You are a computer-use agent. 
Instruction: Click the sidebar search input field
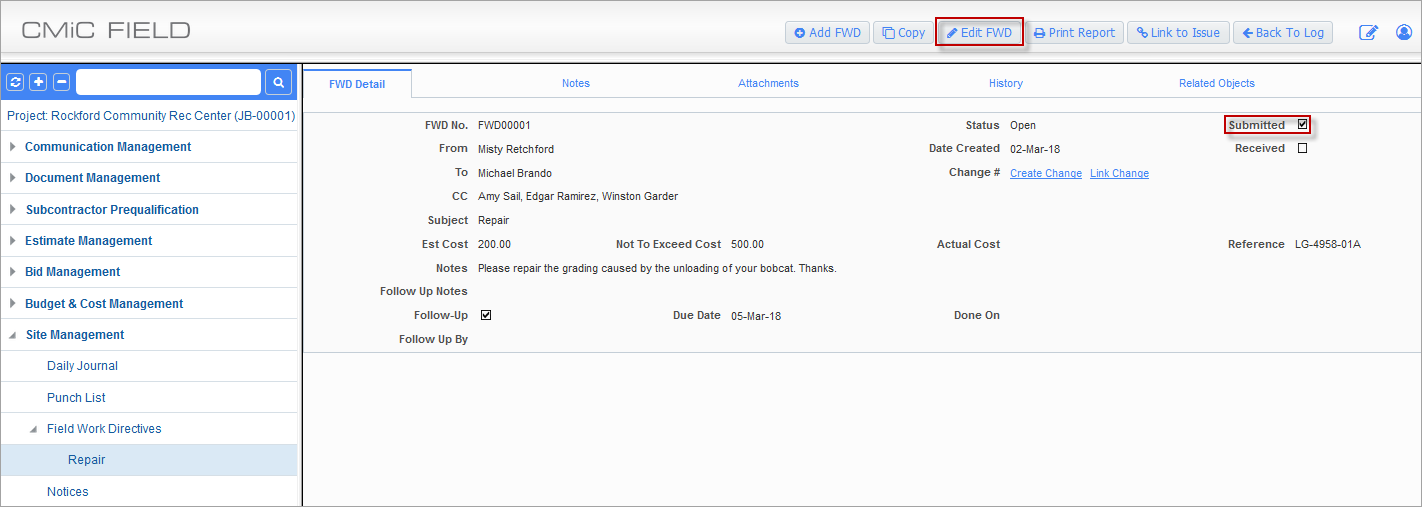[x=168, y=82]
